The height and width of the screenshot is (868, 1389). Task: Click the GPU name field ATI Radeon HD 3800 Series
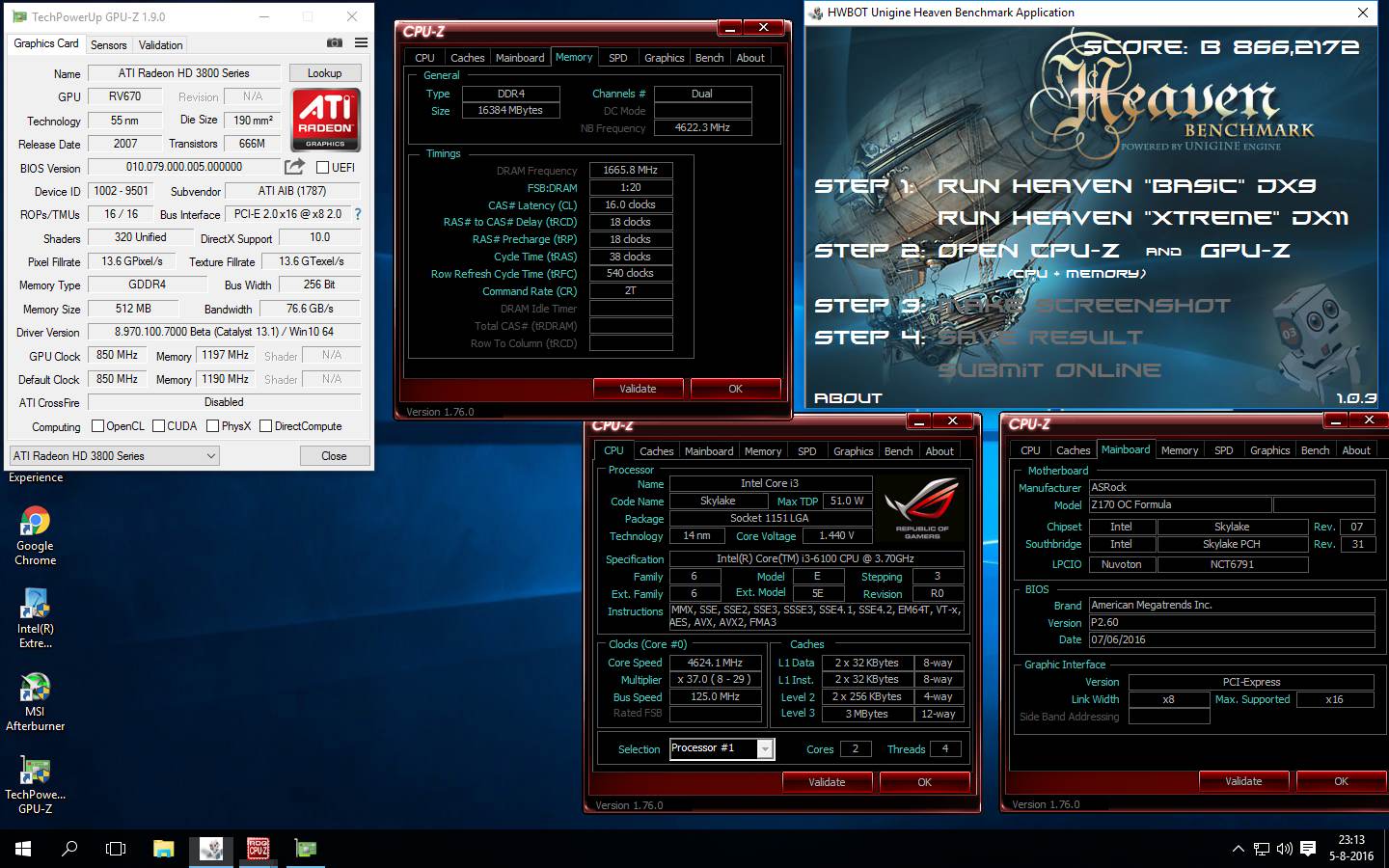184,73
